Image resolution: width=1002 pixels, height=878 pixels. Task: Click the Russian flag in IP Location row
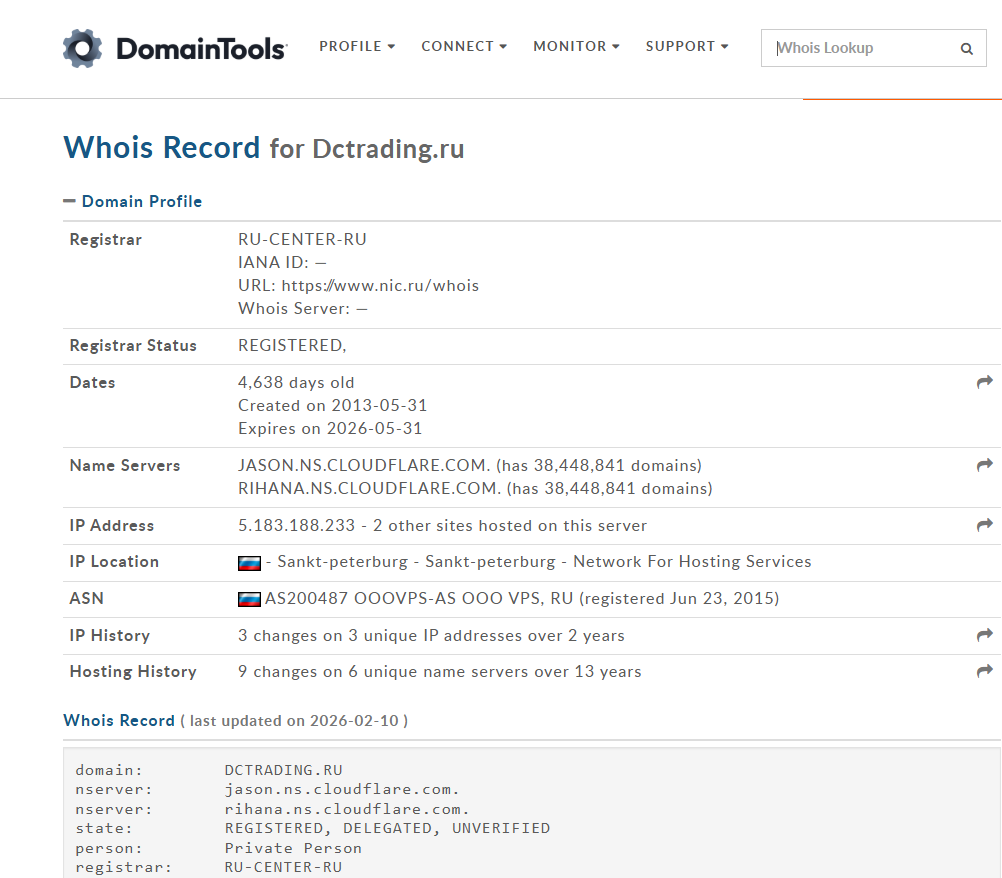(249, 563)
